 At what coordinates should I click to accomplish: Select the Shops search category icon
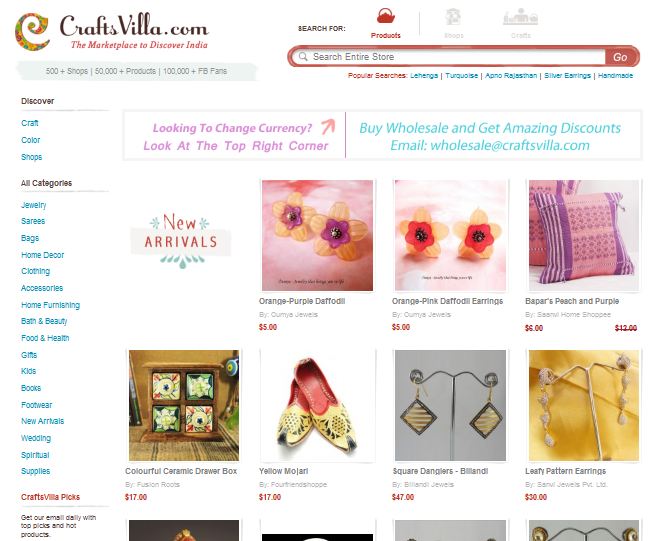coord(453,17)
